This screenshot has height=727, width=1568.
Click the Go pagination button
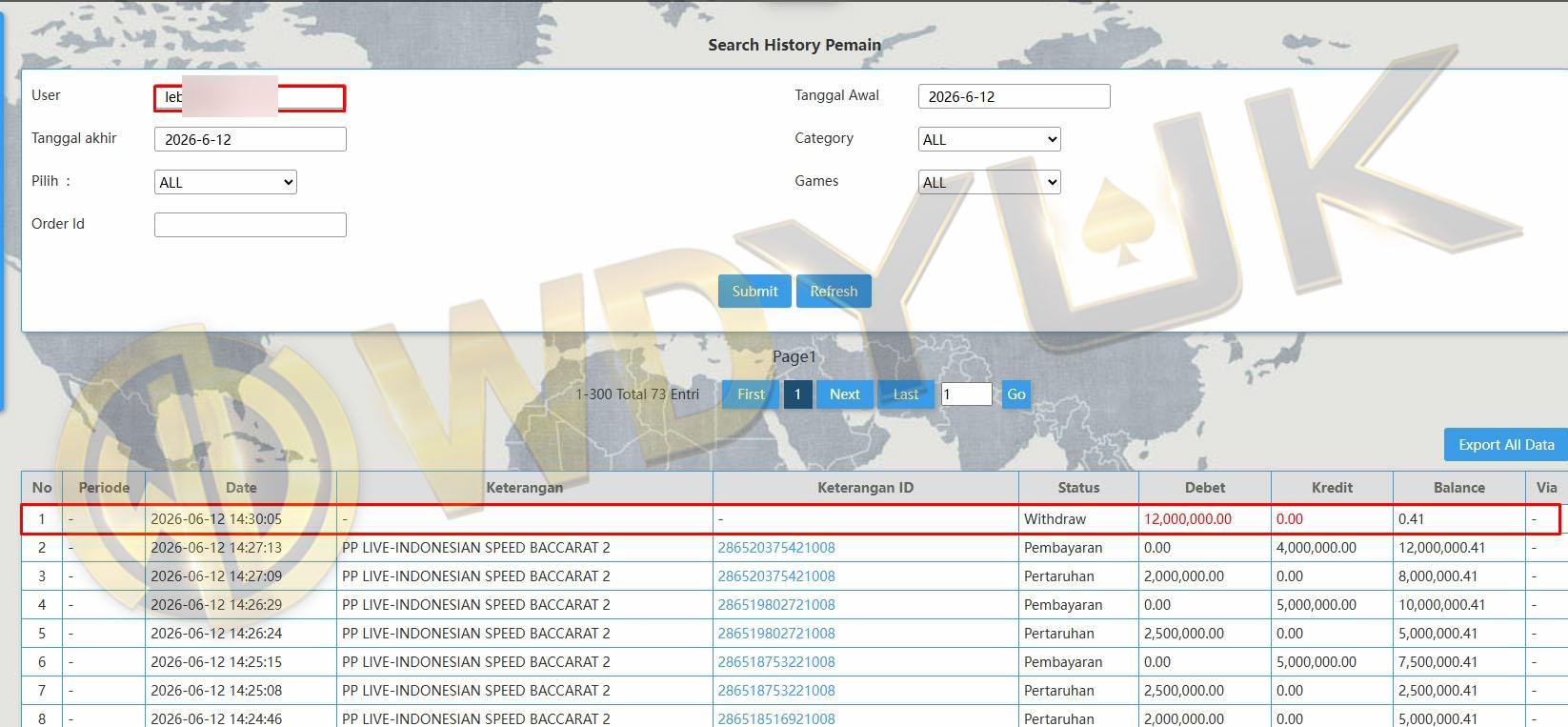coord(1016,394)
